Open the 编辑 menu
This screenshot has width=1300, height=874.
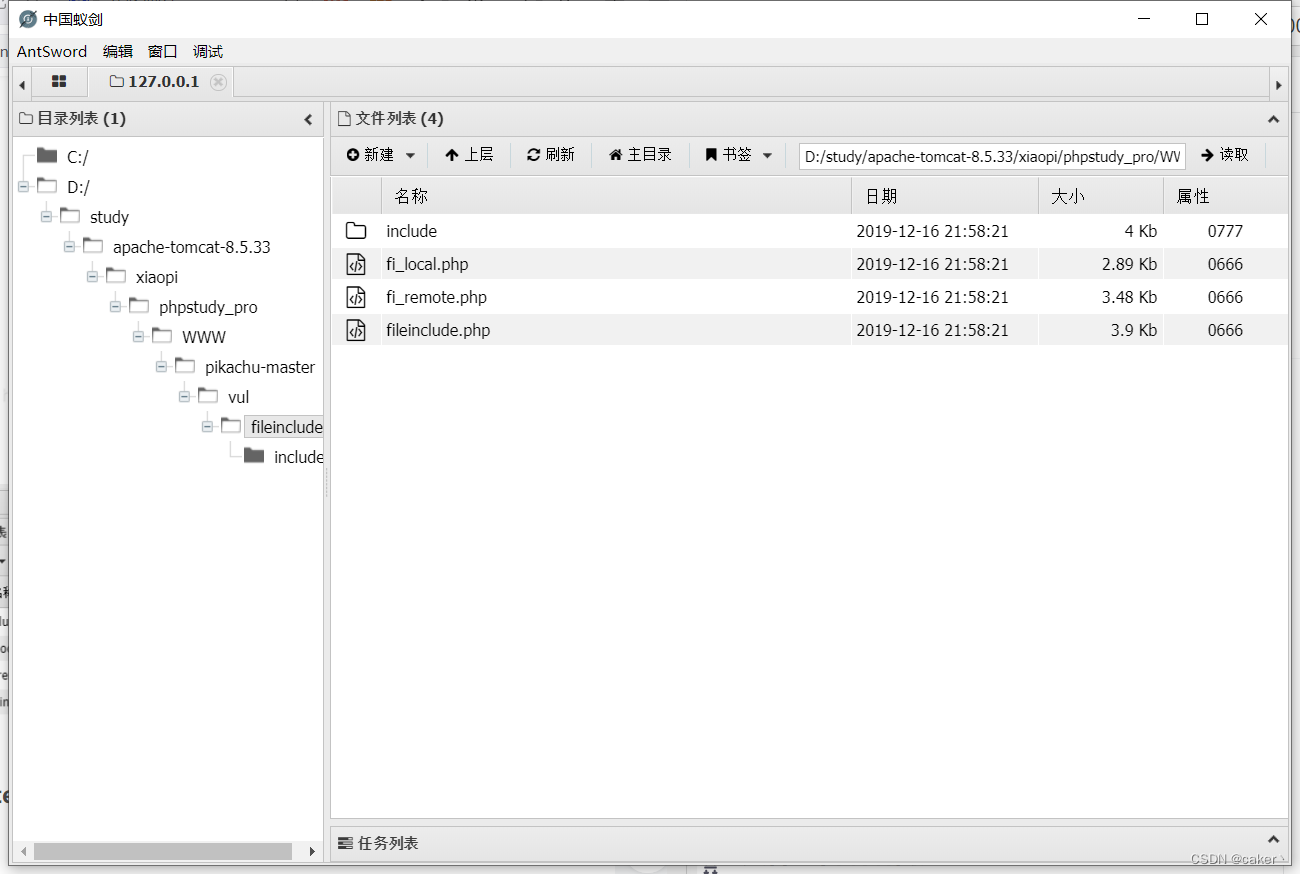118,51
